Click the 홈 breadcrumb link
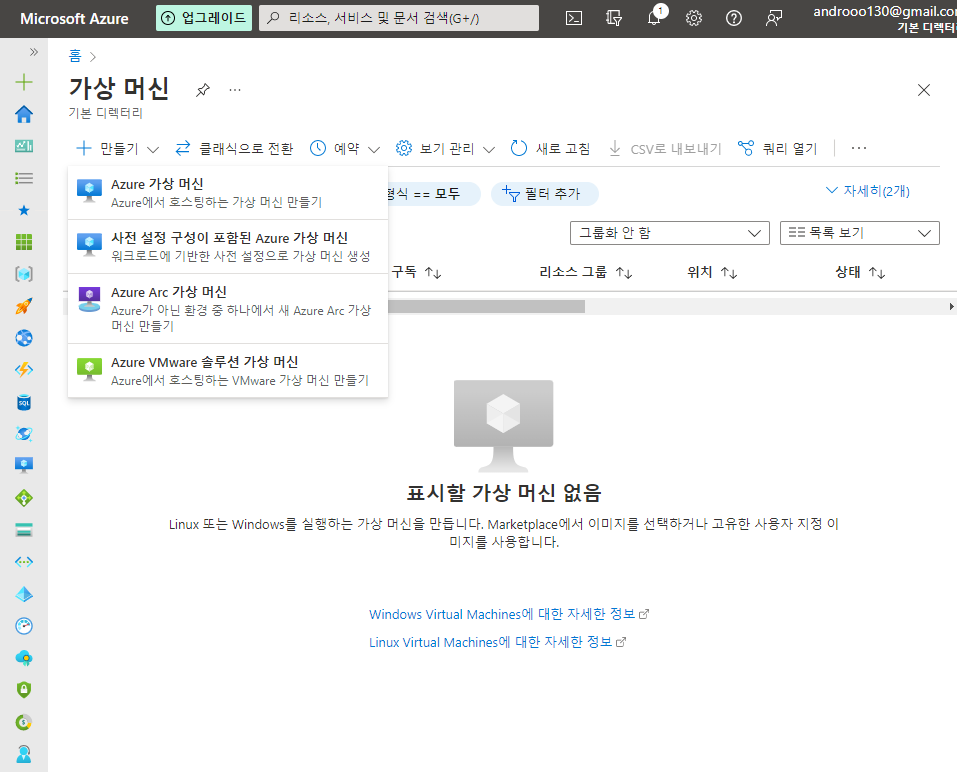Screen dimensions: 957x772 (74, 56)
